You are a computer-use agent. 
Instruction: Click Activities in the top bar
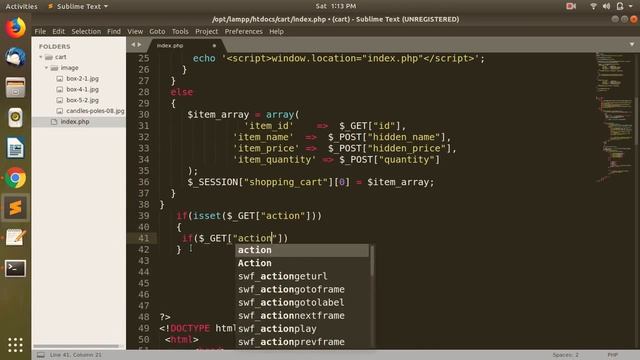click(21, 7)
